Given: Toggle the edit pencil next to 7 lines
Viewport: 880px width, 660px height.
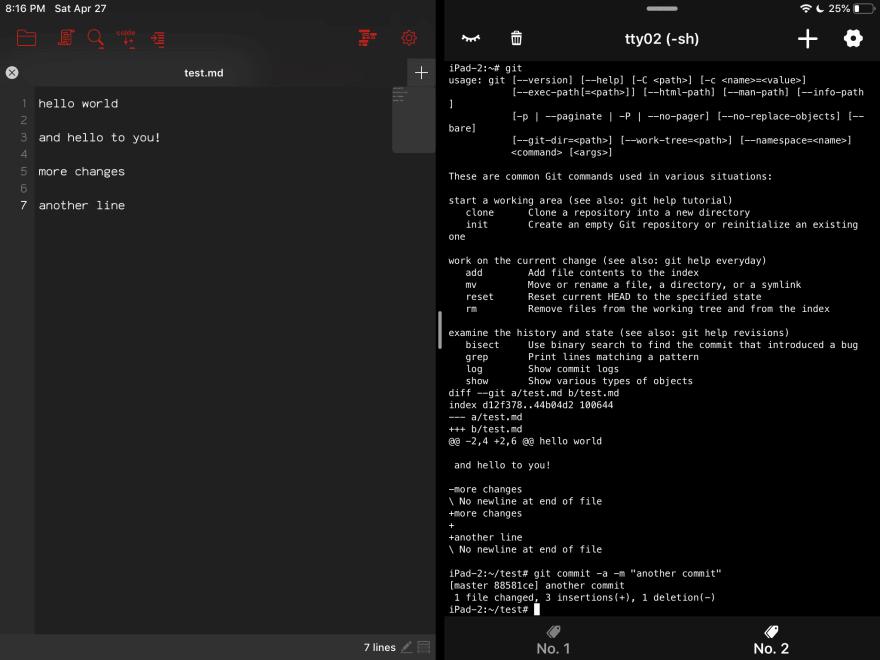Looking at the screenshot, I should coord(406,646).
